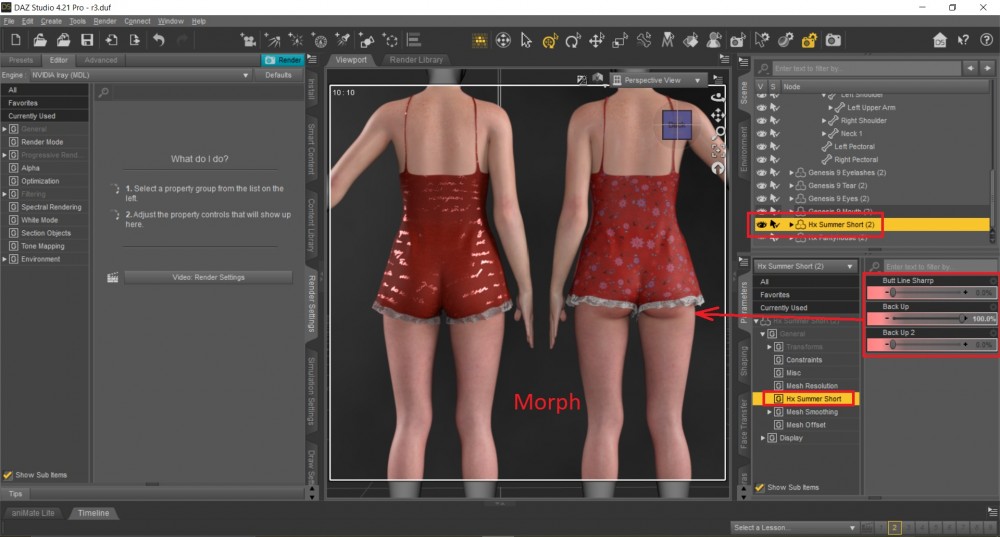Viewport: 1000px width, 537px height.
Task: Click Video: Render Settings button
Action: (209, 277)
